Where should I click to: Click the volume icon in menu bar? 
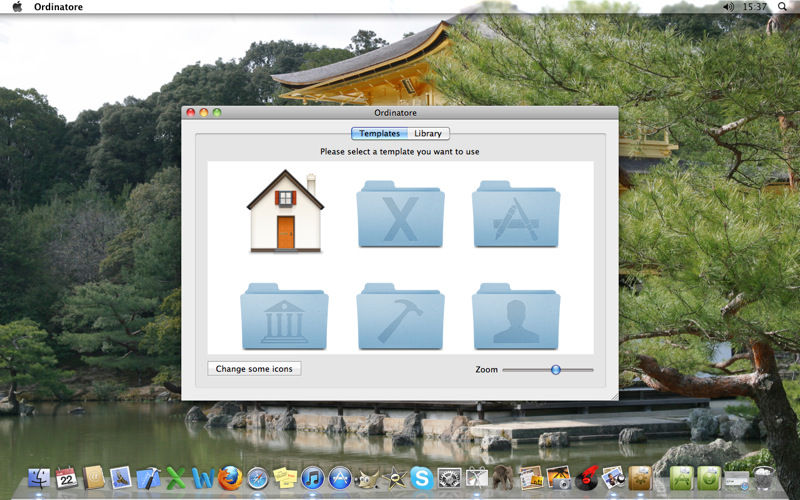coord(728,7)
